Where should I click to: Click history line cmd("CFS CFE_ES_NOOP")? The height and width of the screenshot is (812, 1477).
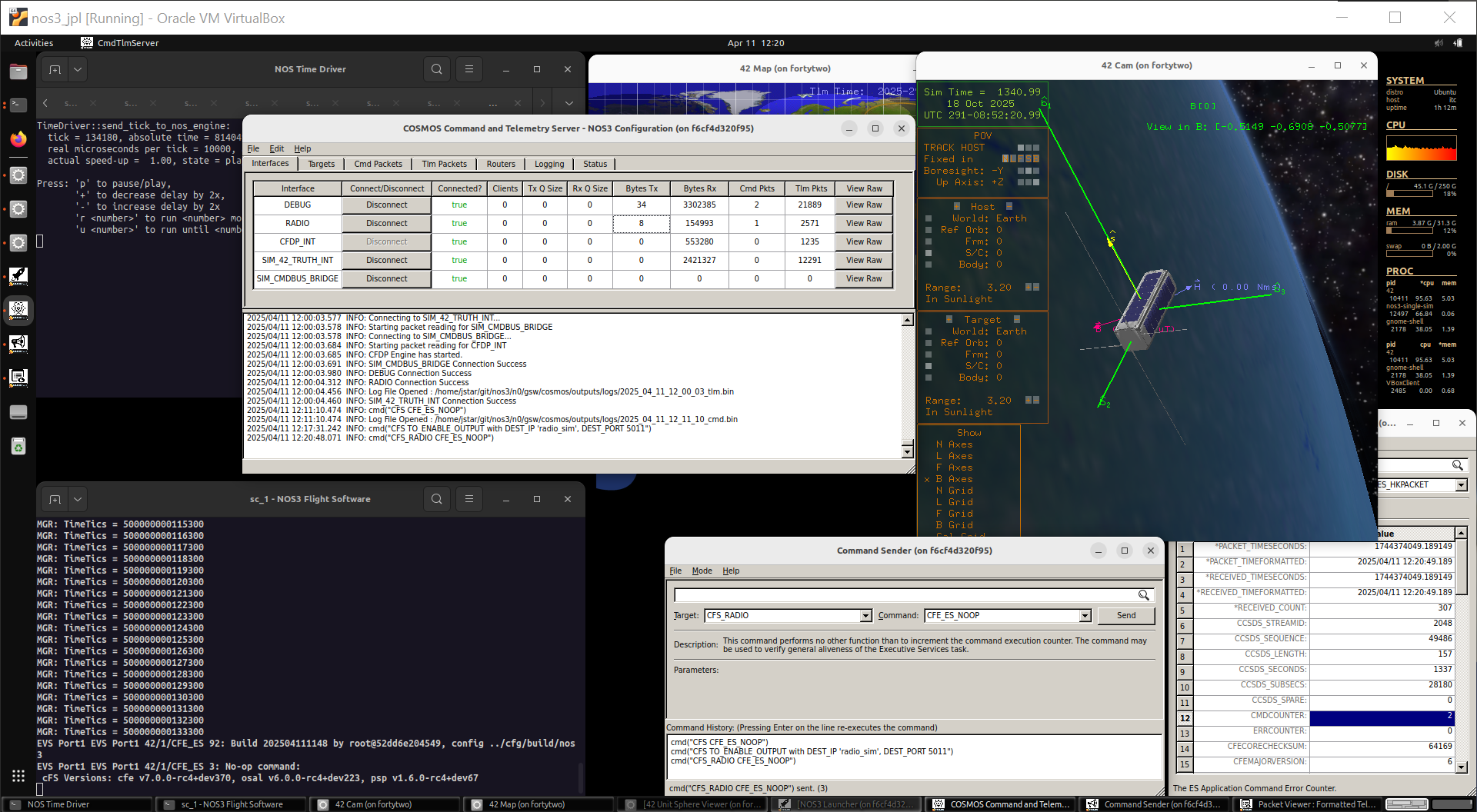[719, 743]
